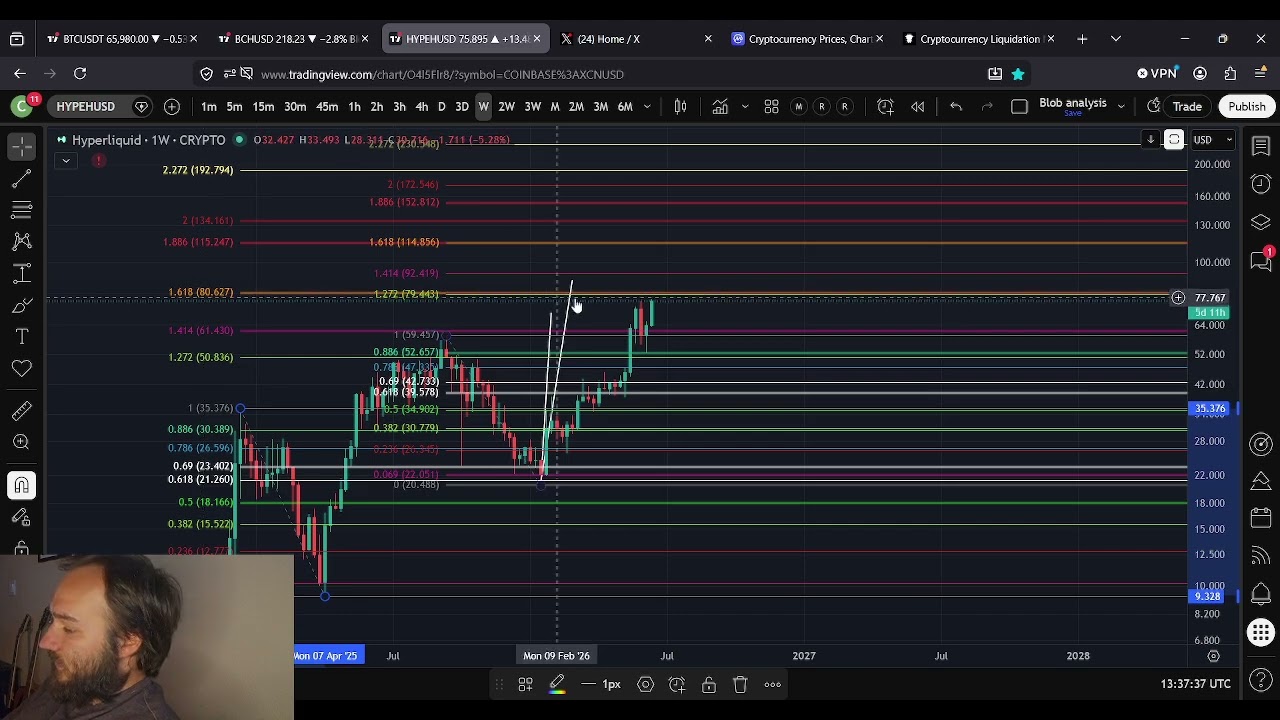Switch to Cryptocurrency Liquidation browser tab

979,39
